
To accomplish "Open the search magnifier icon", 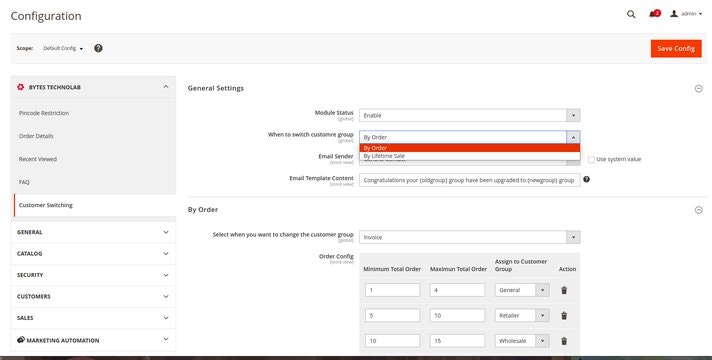I will (631, 14).
